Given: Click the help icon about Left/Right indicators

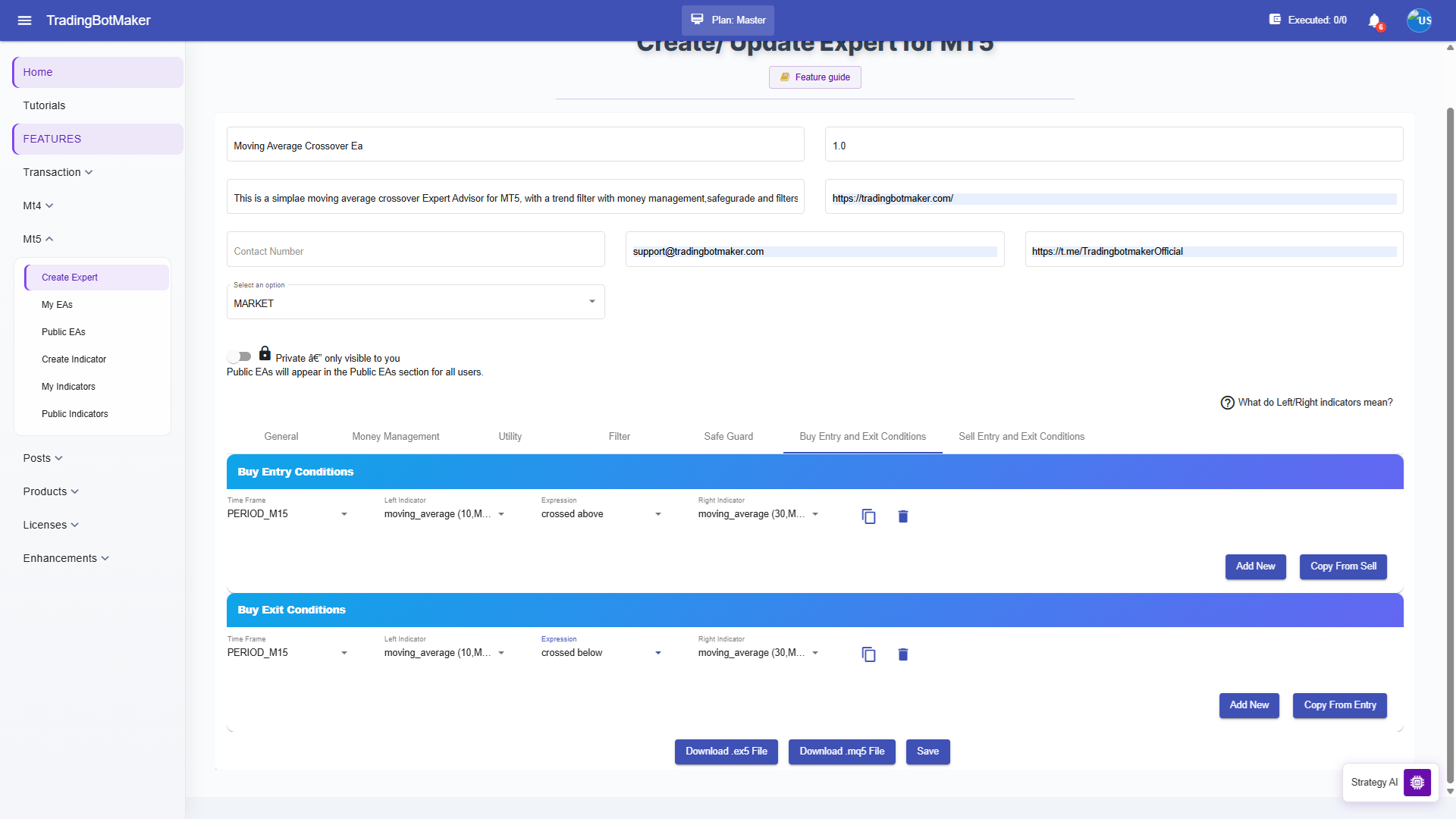Looking at the screenshot, I should click(x=1227, y=403).
